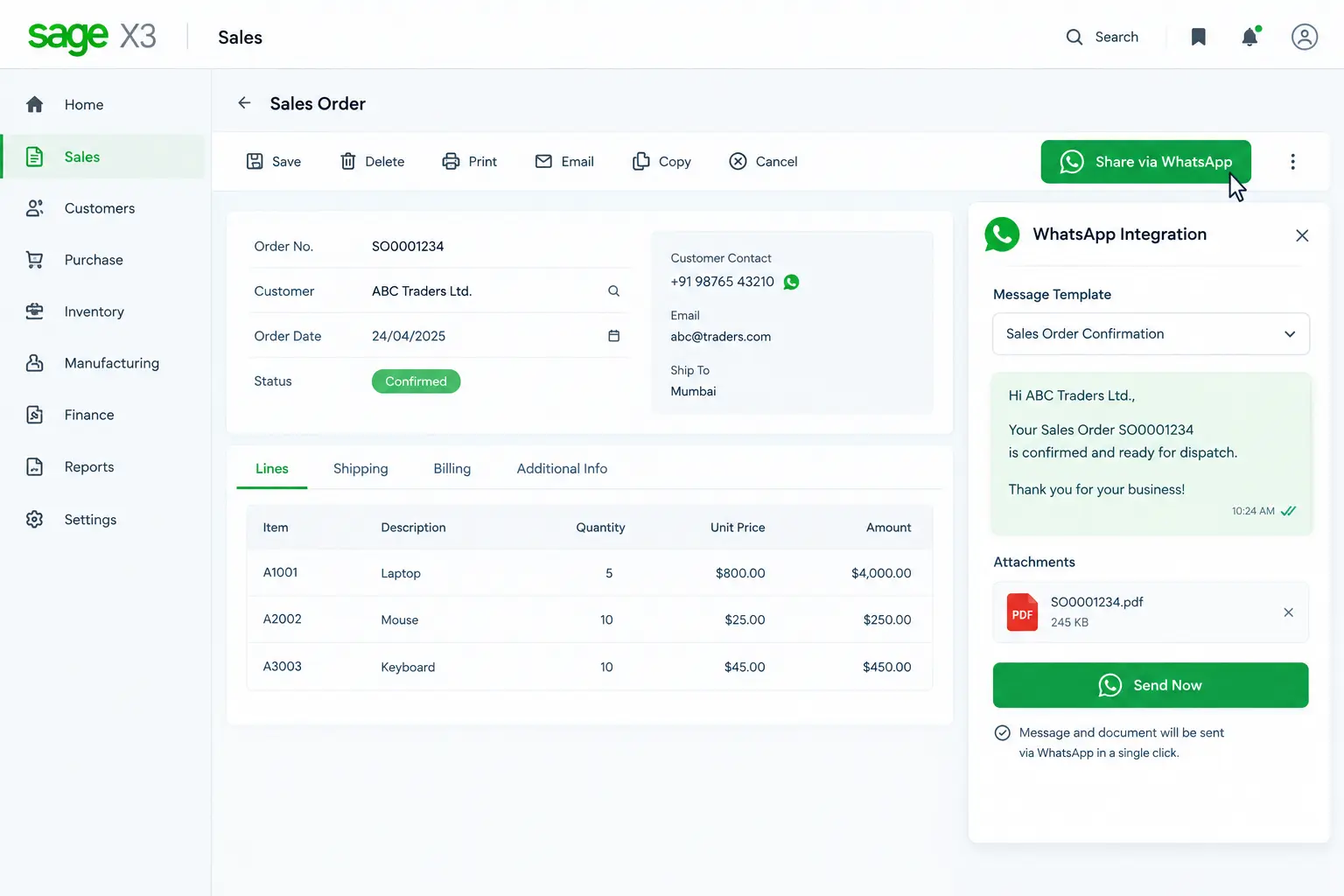Click the Ship To value Mumbai
The width and height of the screenshot is (1344, 896).
(693, 391)
